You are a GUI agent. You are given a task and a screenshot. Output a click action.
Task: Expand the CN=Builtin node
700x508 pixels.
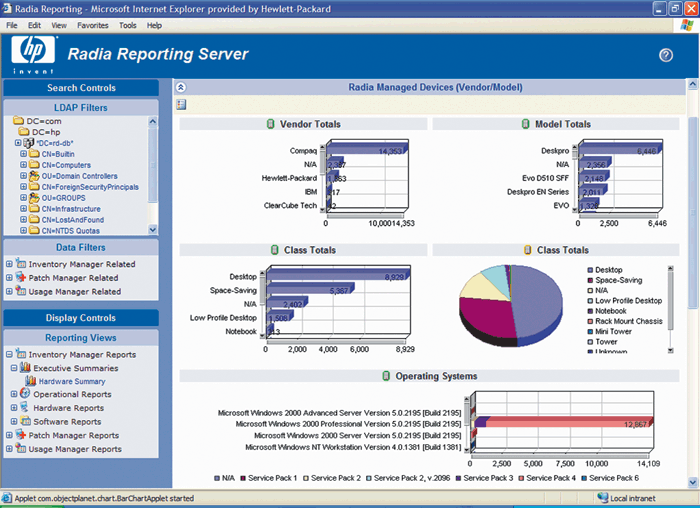point(23,154)
